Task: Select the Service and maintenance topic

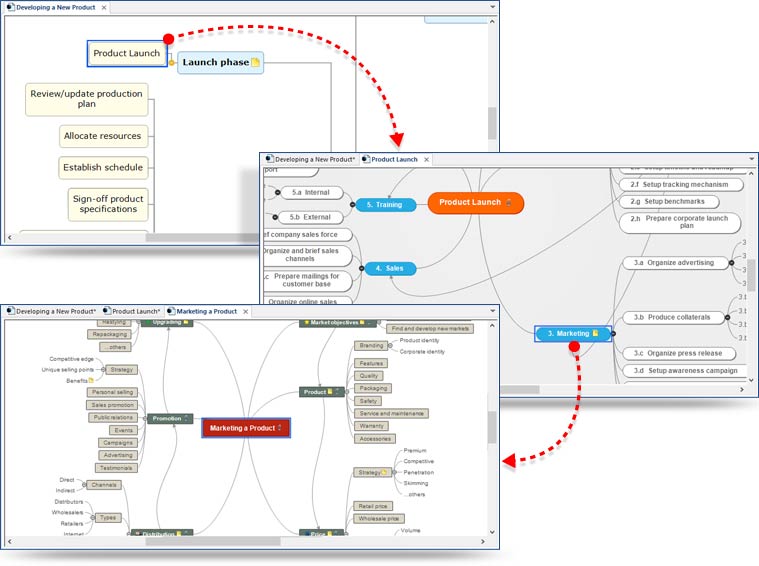Action: coord(392,413)
